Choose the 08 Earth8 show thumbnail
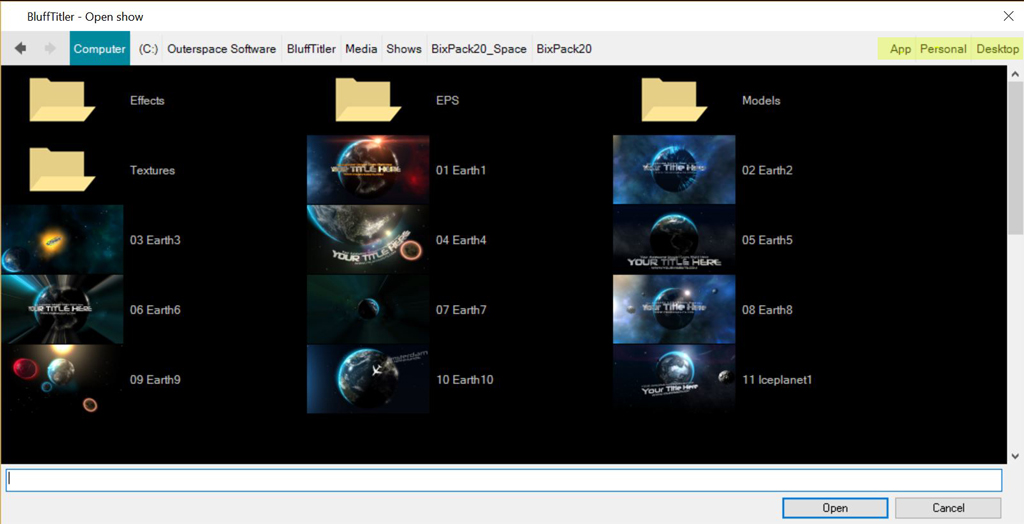The height and width of the screenshot is (524, 1024). (x=674, y=310)
